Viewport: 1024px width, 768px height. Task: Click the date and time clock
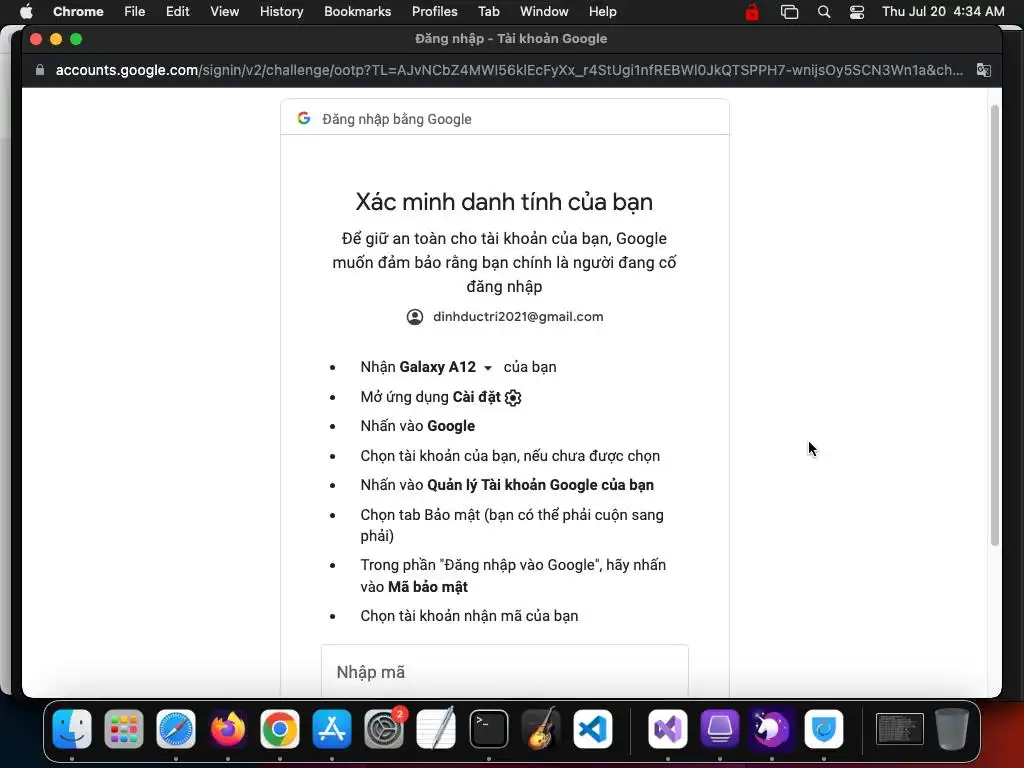point(943,11)
